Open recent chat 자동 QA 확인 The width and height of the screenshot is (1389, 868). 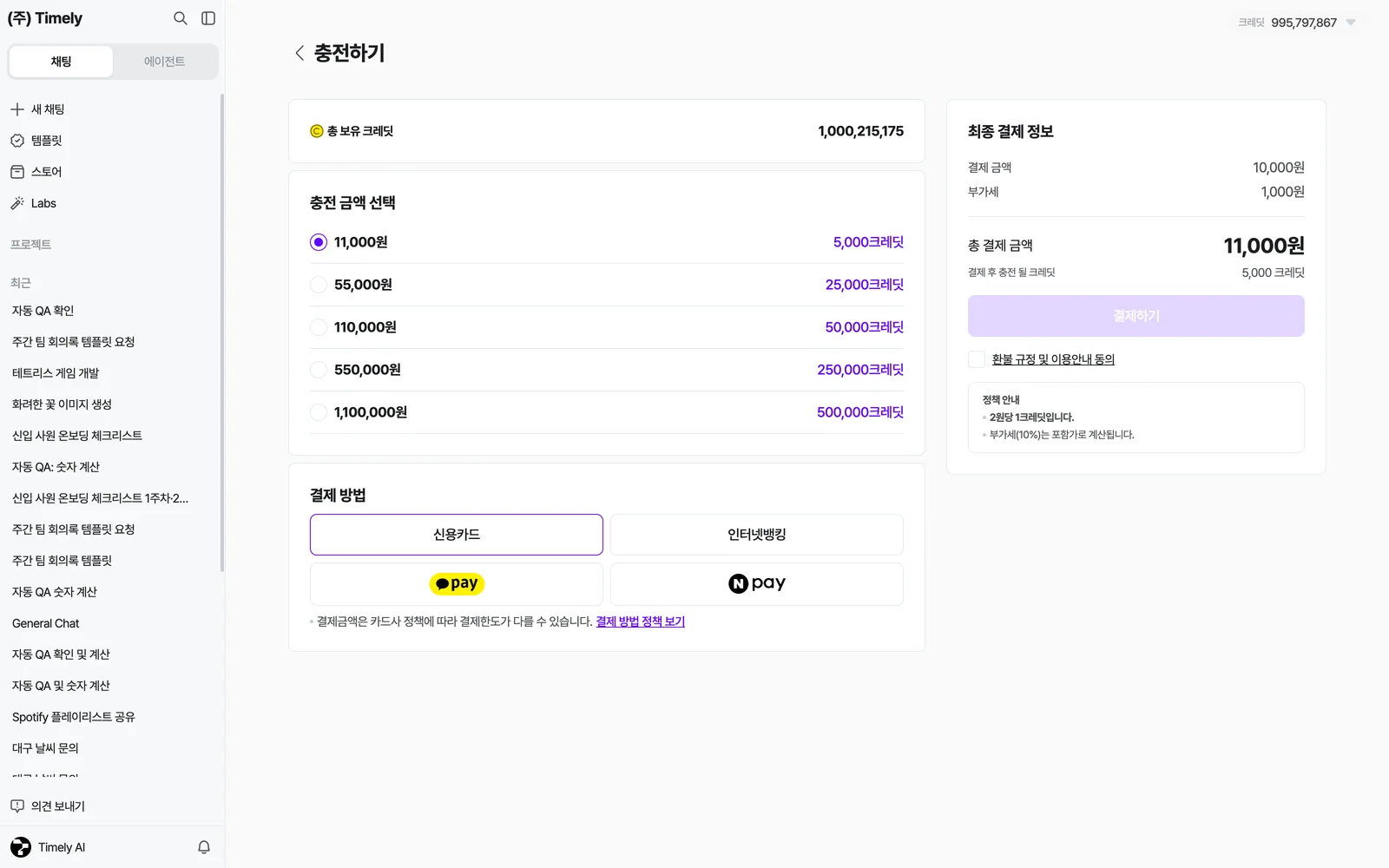[x=43, y=311]
